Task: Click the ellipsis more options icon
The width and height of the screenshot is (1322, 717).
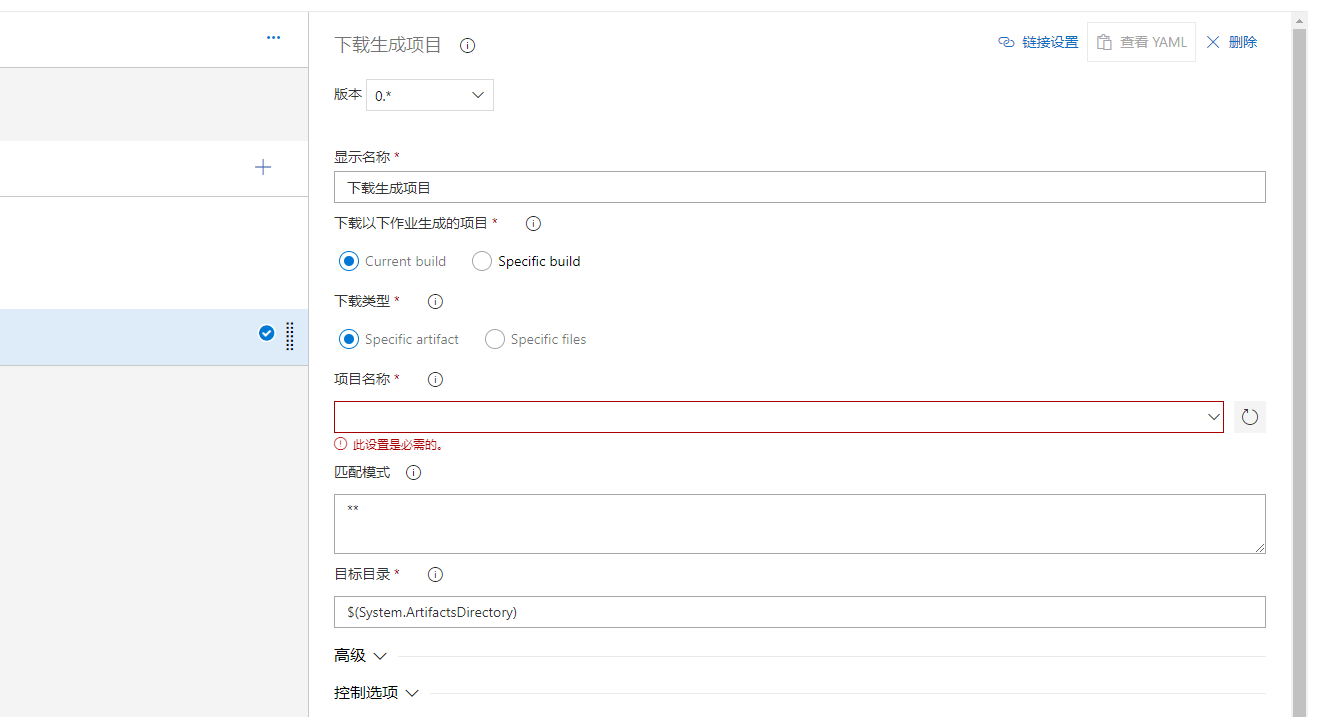Action: [273, 38]
